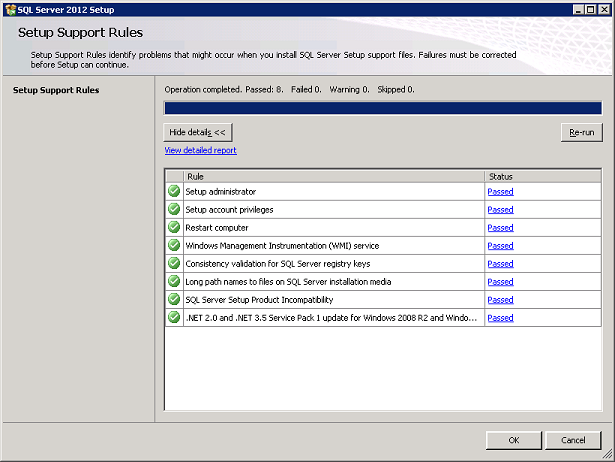Select the '.NET 2.0 and .NET 3.5 Service Pack' text
This screenshot has height=462, width=615.
[331, 318]
